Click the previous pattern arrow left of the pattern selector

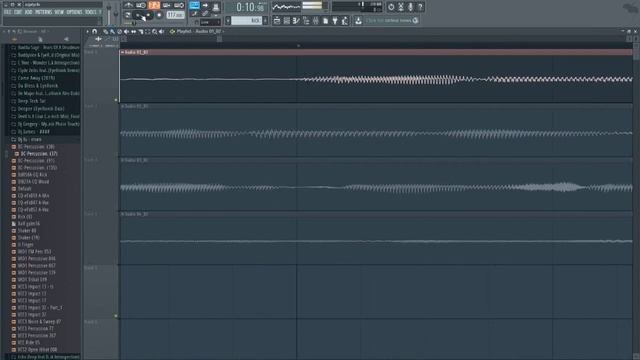pos(228,20)
